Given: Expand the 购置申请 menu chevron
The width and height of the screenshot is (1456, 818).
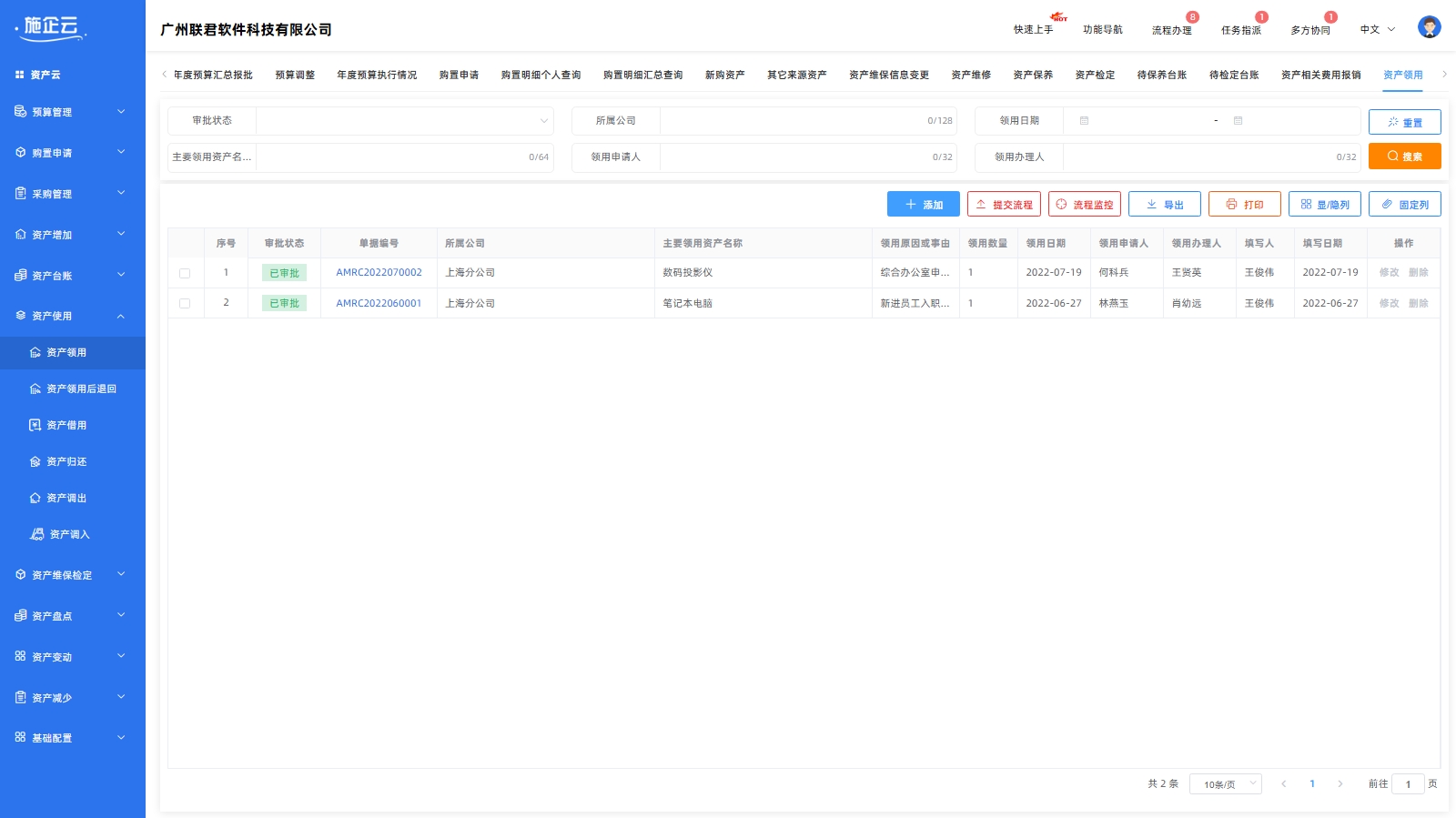Looking at the screenshot, I should click(x=121, y=152).
